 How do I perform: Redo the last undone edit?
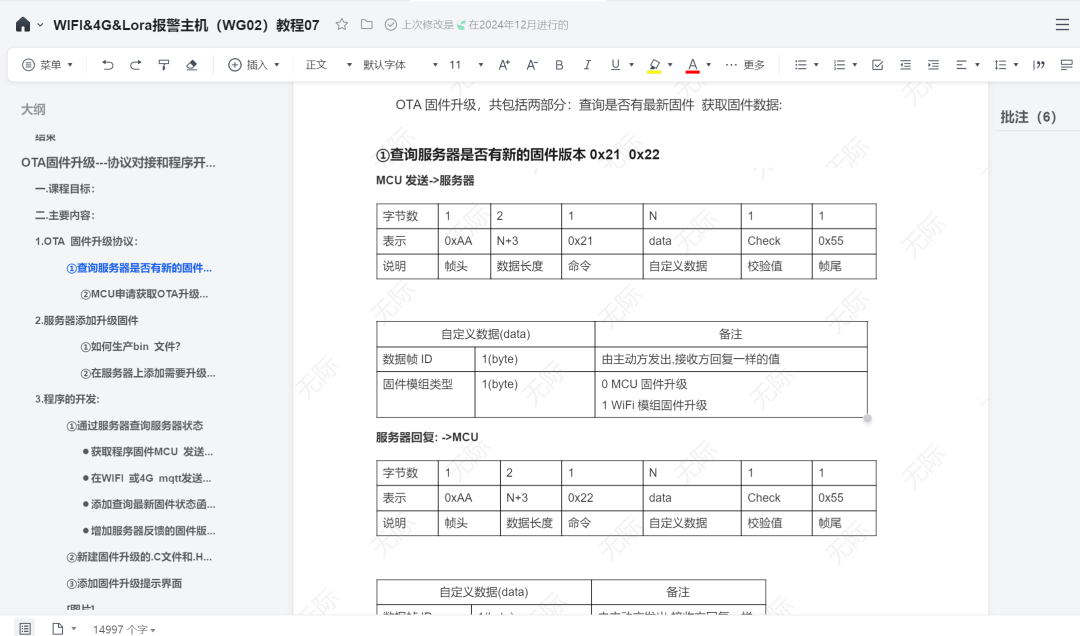[x=136, y=65]
